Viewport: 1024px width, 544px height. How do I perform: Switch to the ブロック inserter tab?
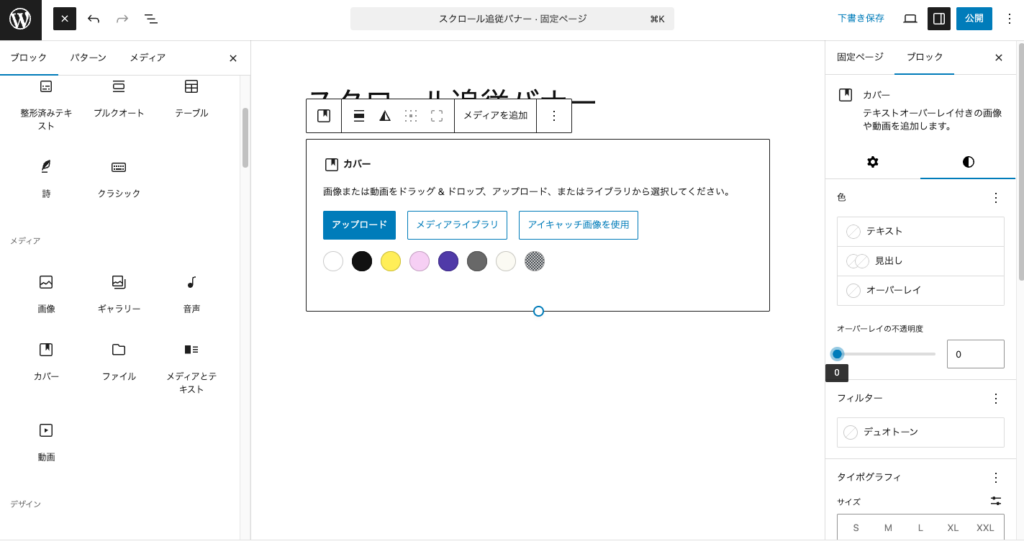(29, 57)
